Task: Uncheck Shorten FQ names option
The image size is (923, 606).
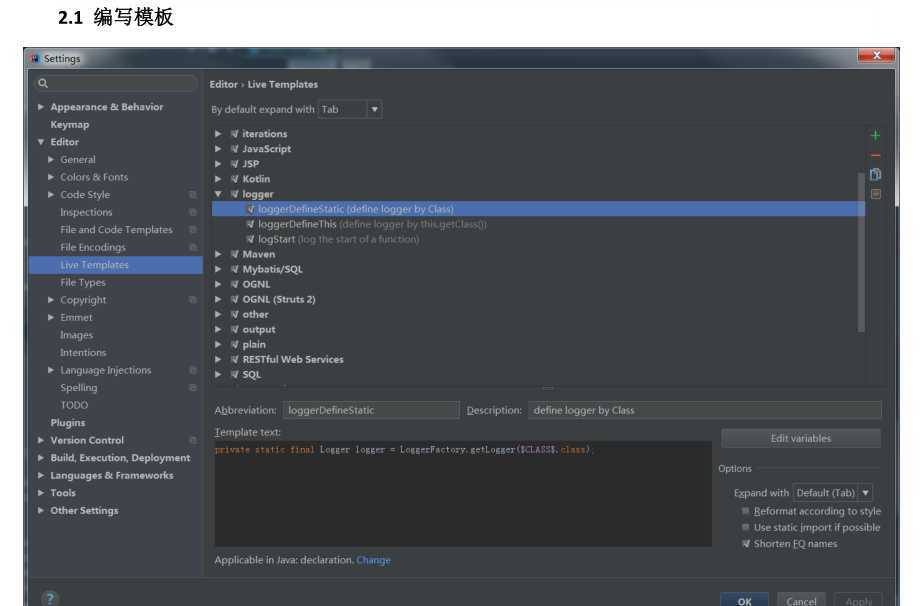Action: pyautogui.click(x=746, y=544)
